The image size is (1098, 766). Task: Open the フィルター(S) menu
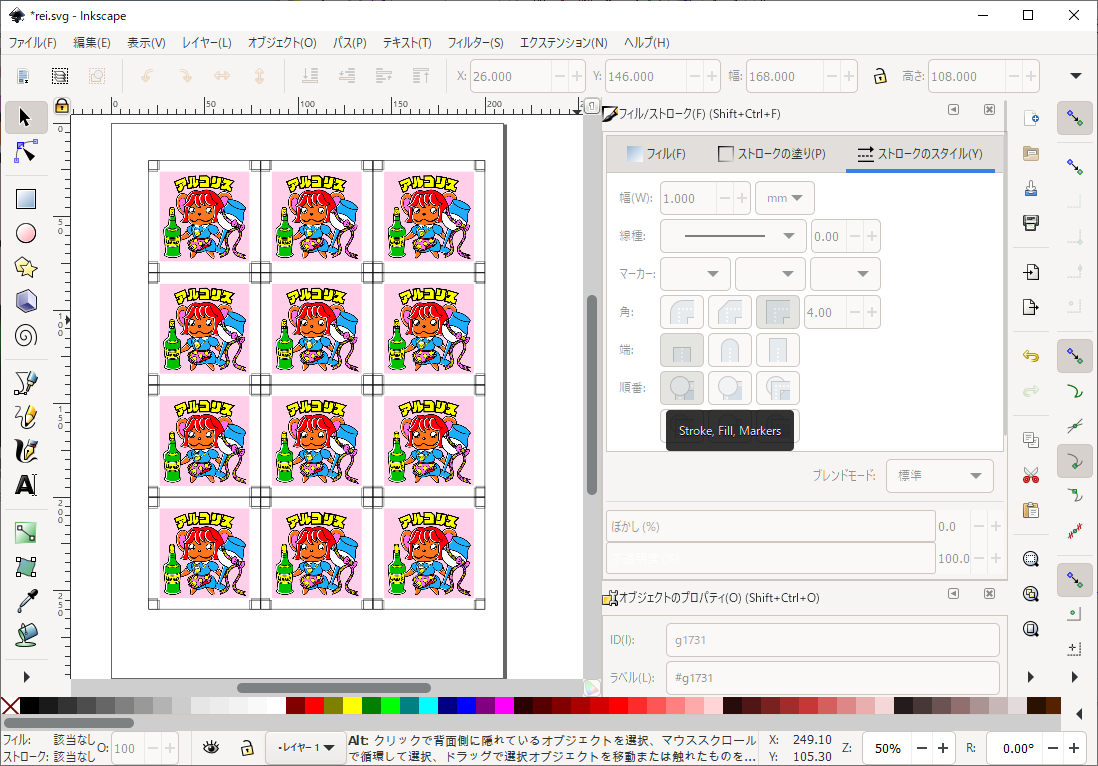tap(475, 43)
